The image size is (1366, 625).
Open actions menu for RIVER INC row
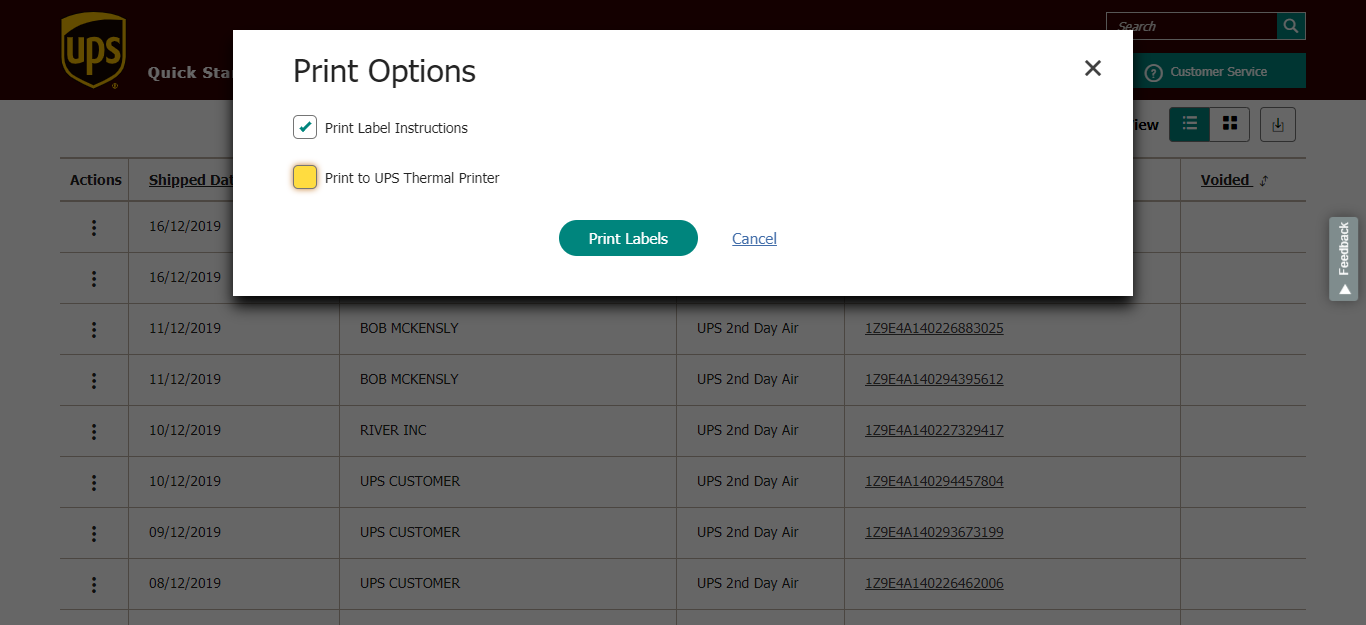[94, 431]
